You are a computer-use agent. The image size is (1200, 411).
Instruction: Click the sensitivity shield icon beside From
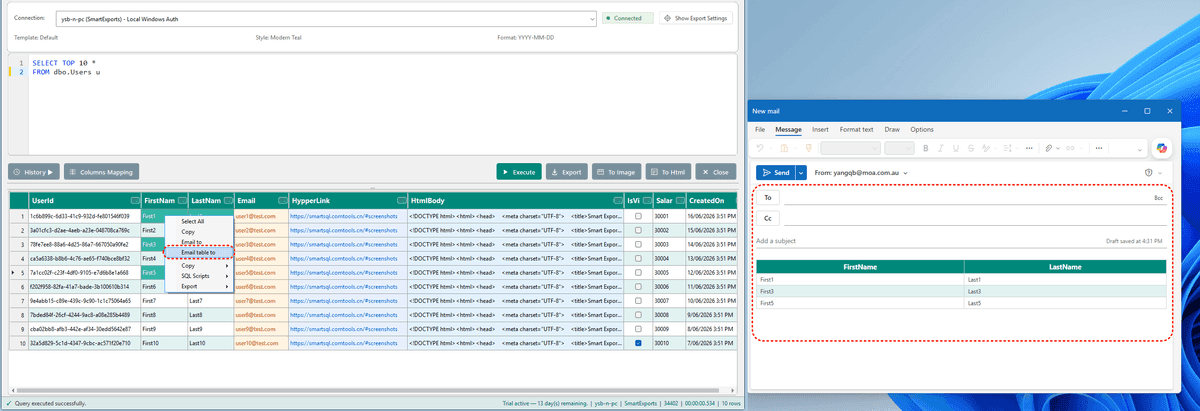click(1148, 173)
